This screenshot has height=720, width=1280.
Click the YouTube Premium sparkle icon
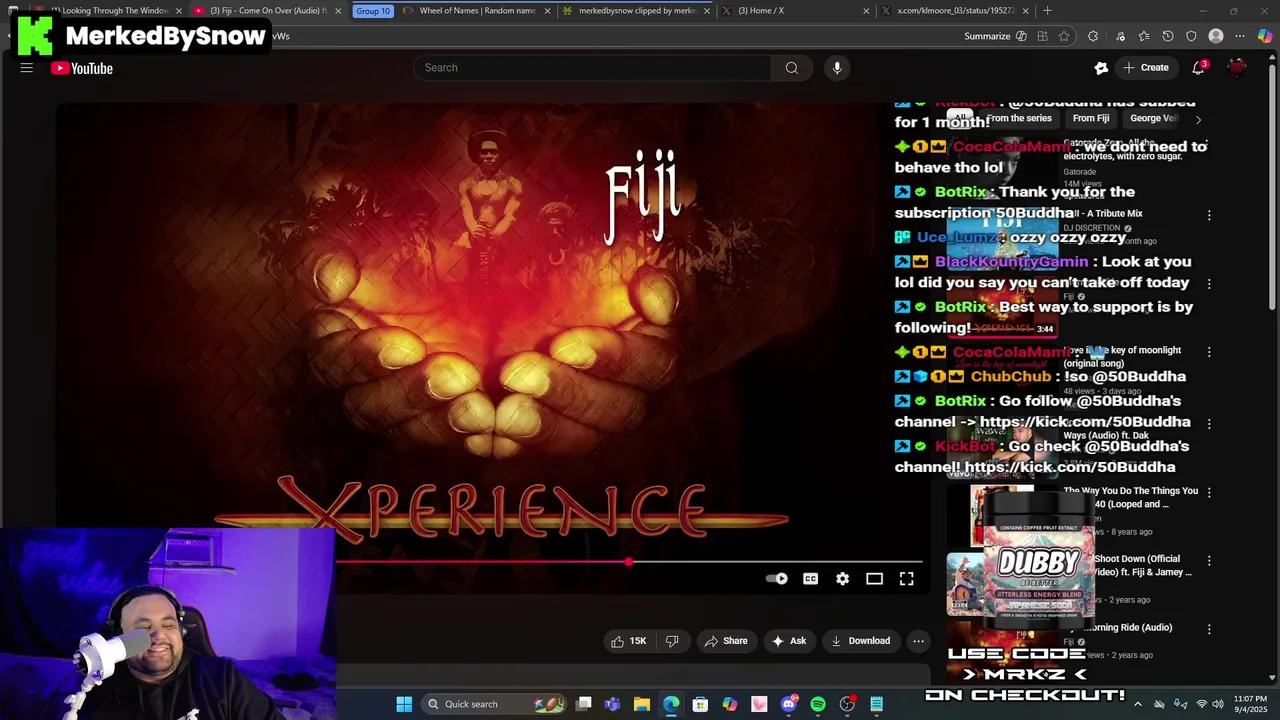[x=1101, y=68]
